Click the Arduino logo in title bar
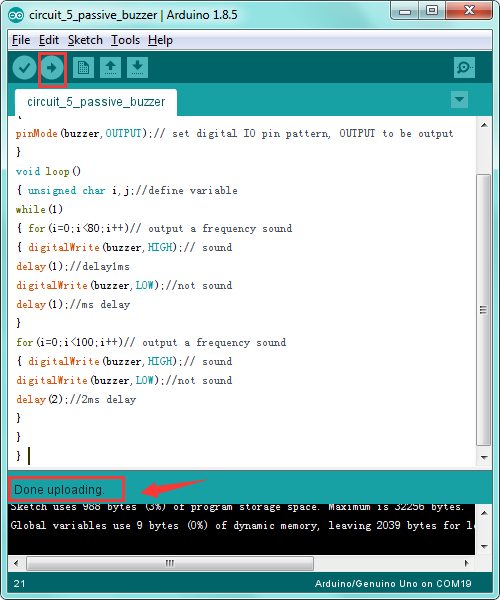This screenshot has width=500, height=600. (16, 15)
